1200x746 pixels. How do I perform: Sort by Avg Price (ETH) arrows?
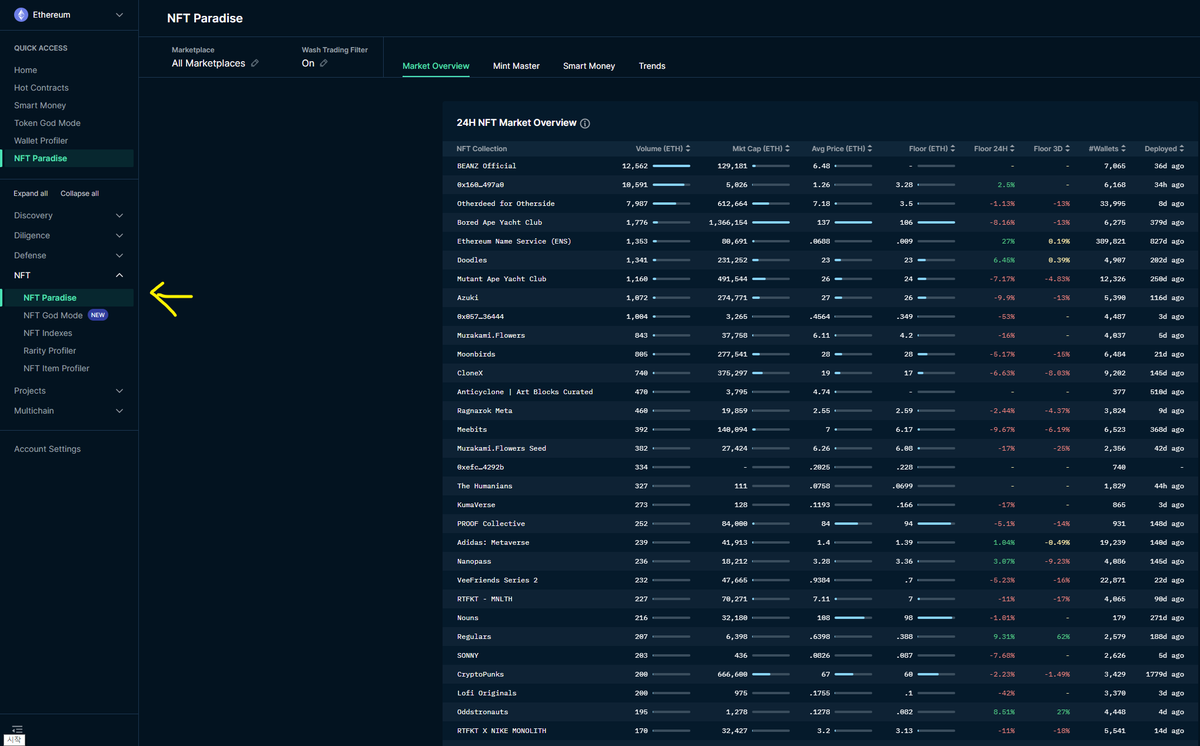[870, 149]
